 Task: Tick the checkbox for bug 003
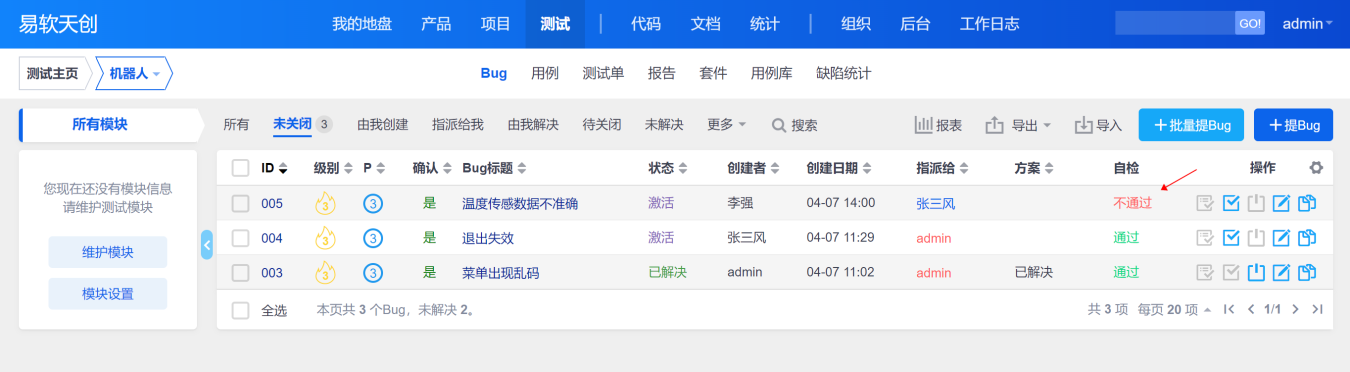pos(240,272)
